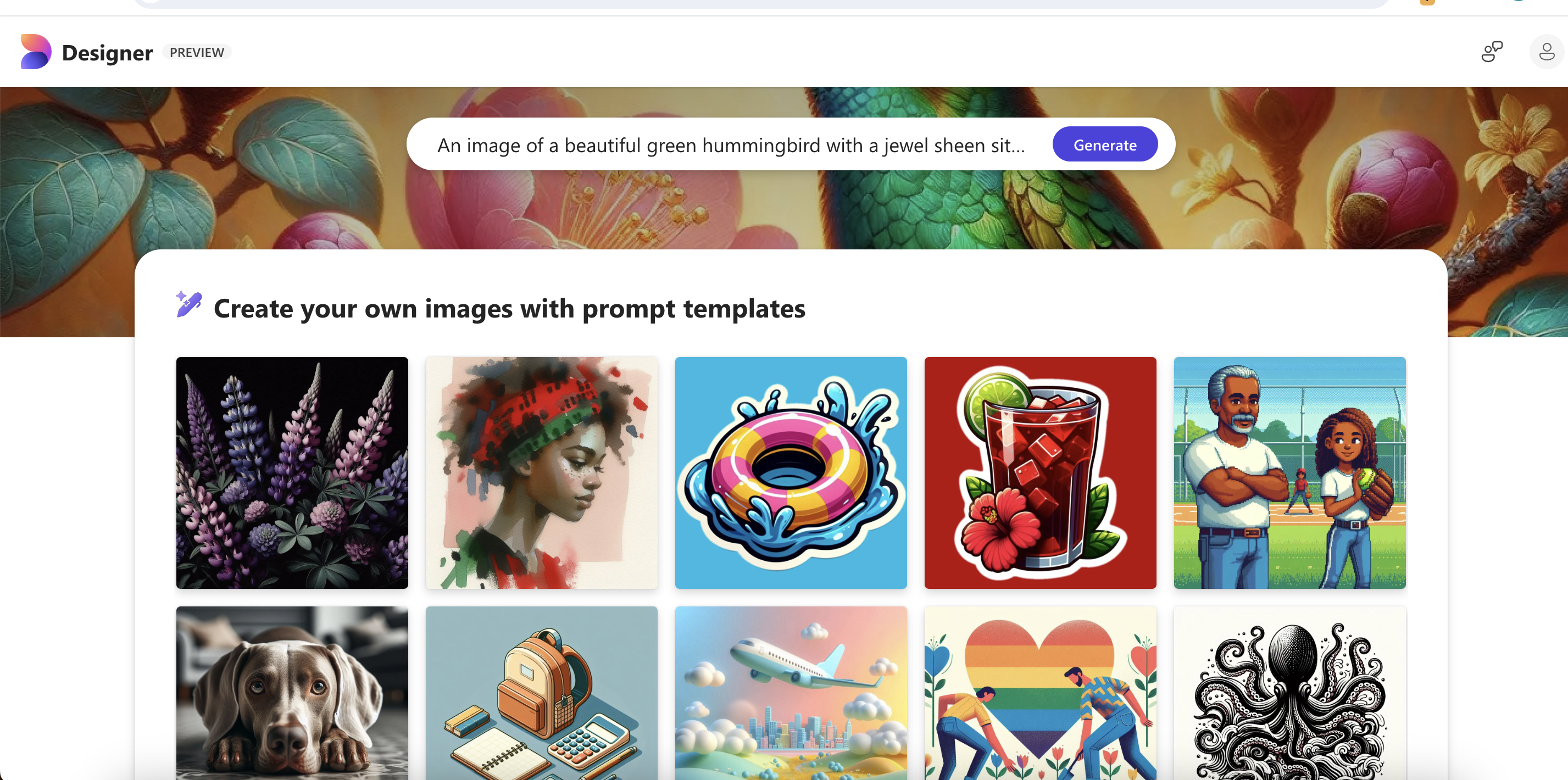Click the prompt templates section heading
This screenshot has height=780, width=1568.
click(509, 309)
